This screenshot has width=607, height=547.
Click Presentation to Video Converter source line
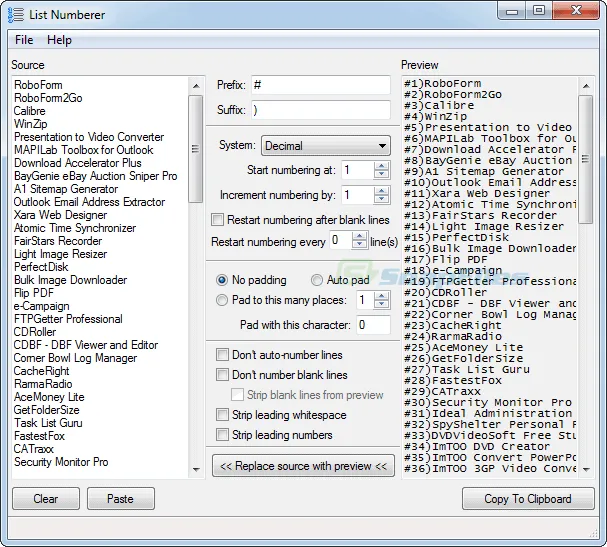pos(89,137)
